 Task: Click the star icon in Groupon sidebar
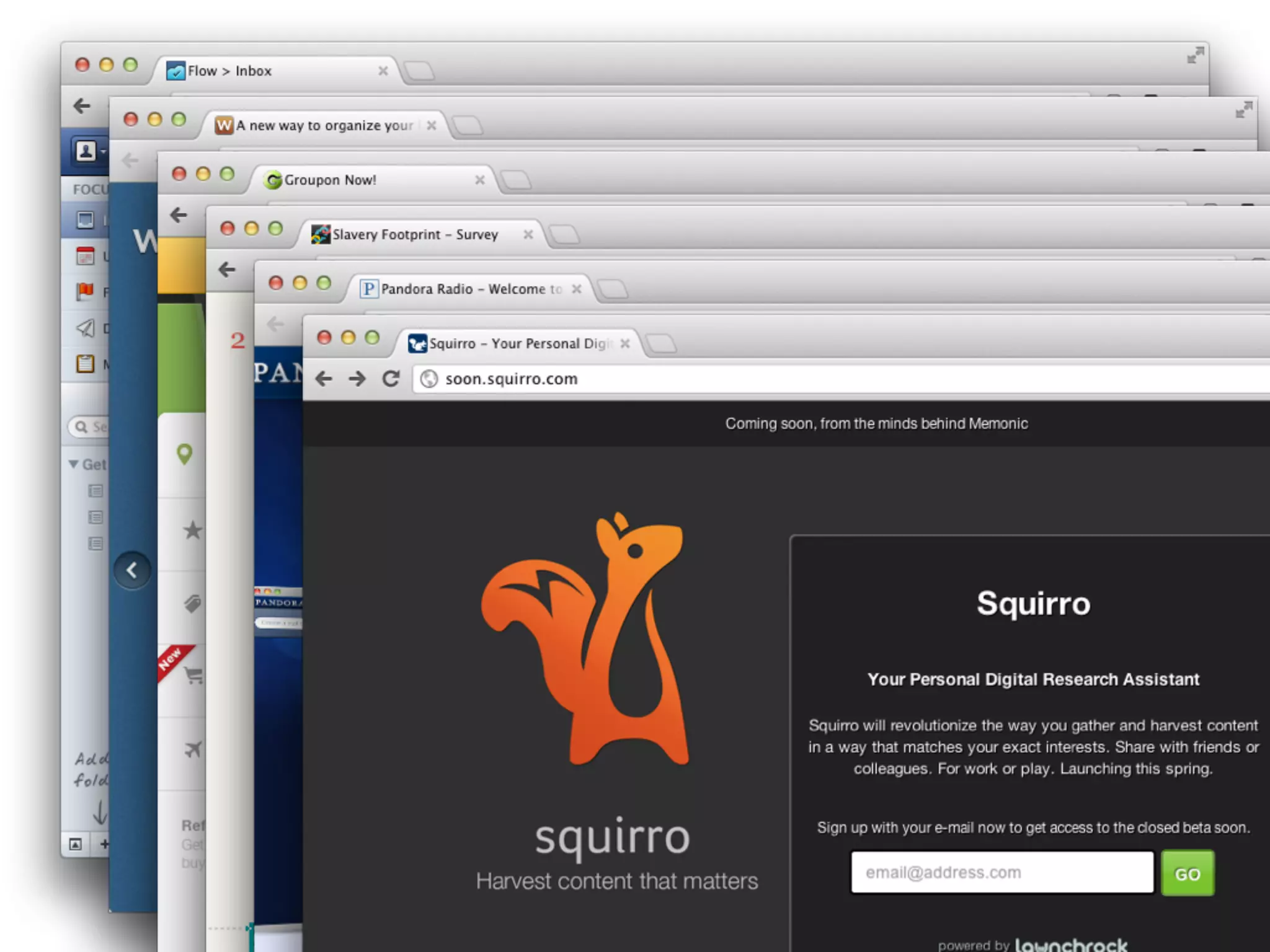[193, 530]
